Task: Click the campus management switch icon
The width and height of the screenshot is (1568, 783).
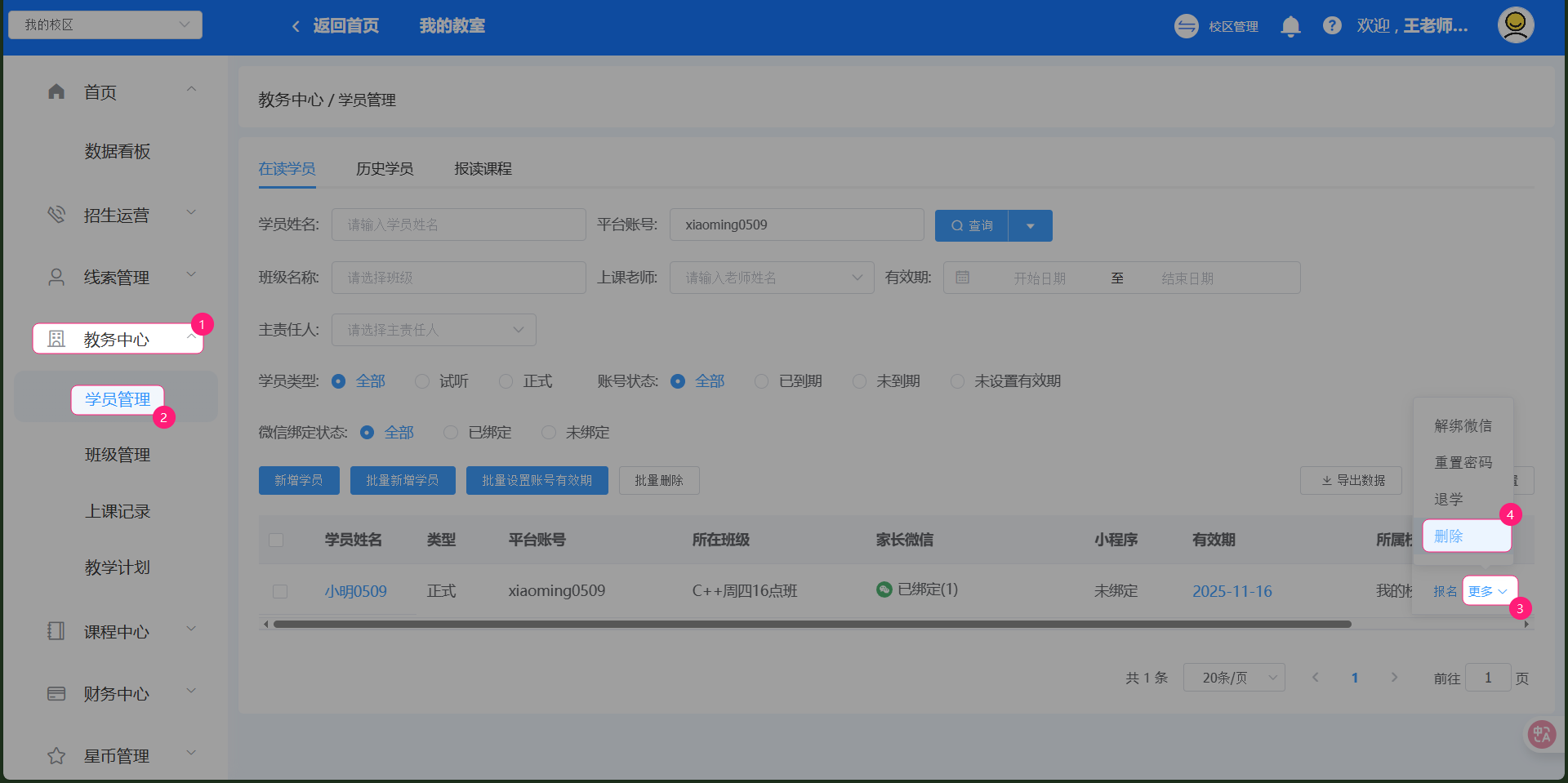Action: pos(1186,26)
